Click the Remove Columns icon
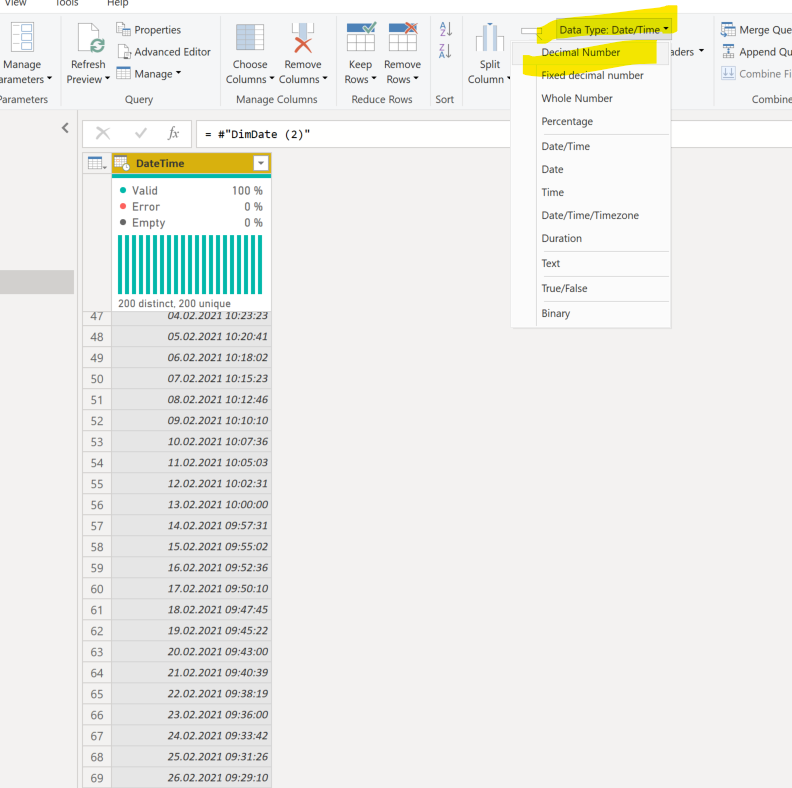The height and width of the screenshot is (788, 792). (x=303, y=37)
